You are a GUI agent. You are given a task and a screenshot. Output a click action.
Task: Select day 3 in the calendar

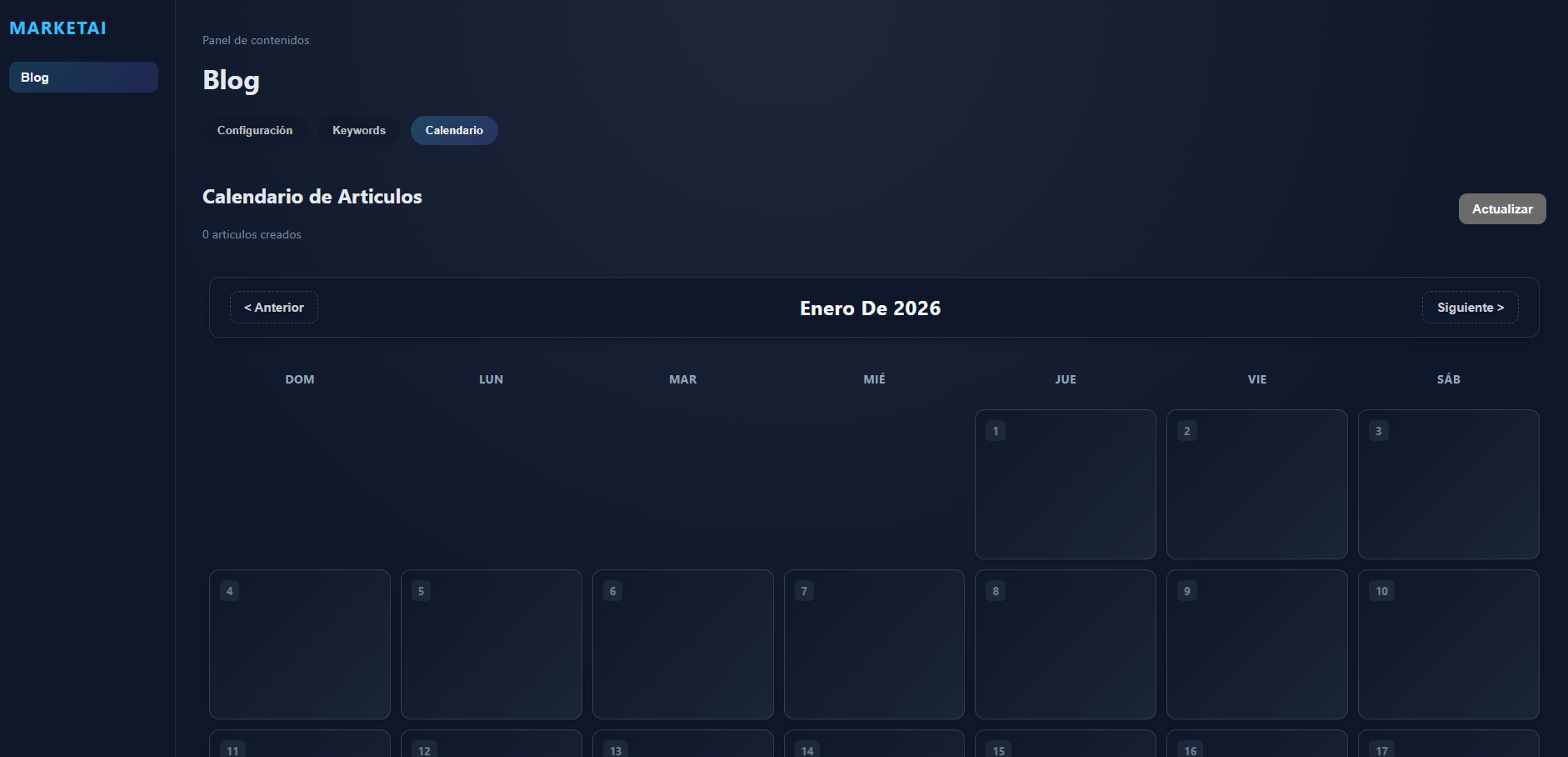[x=1449, y=484]
